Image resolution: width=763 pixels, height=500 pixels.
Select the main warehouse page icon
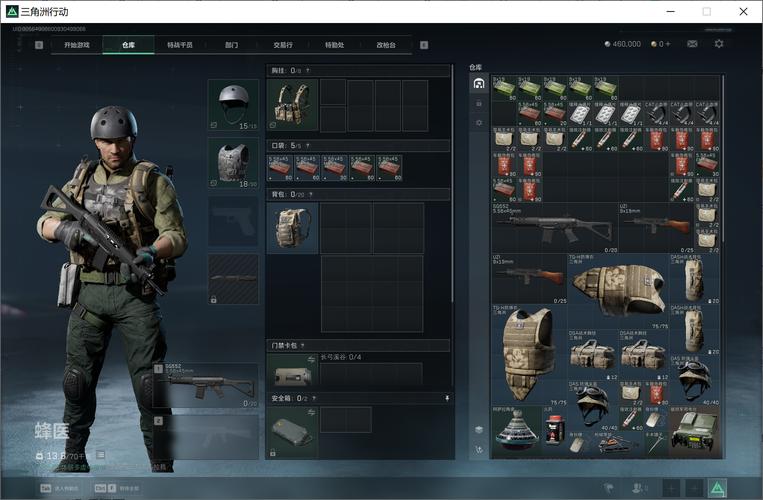point(479,83)
